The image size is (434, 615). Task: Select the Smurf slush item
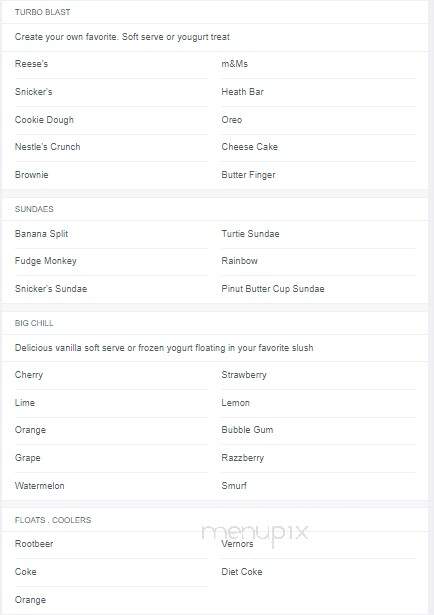(x=234, y=486)
